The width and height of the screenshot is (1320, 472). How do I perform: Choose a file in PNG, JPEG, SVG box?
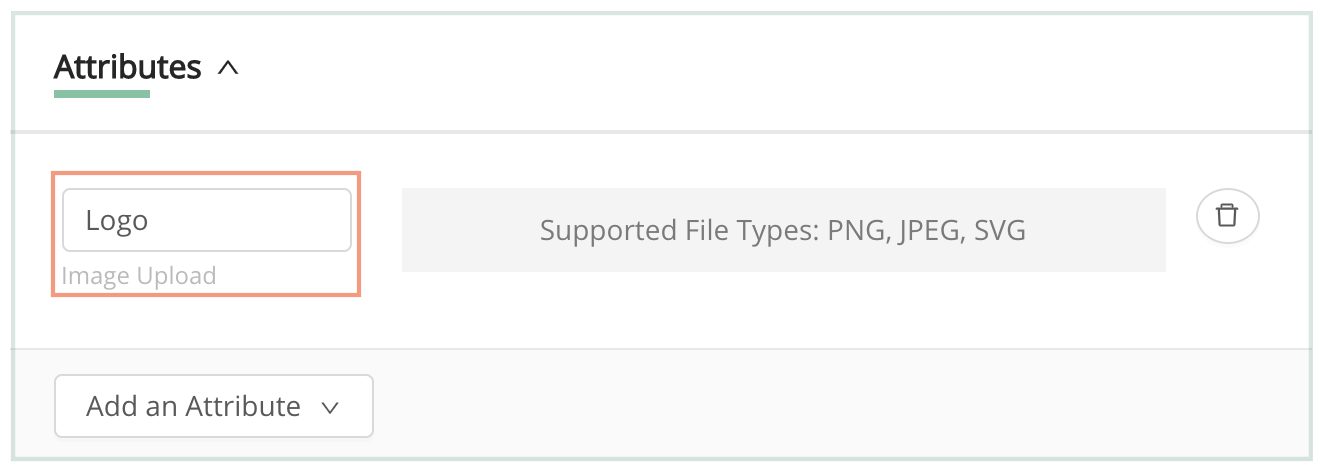783,230
